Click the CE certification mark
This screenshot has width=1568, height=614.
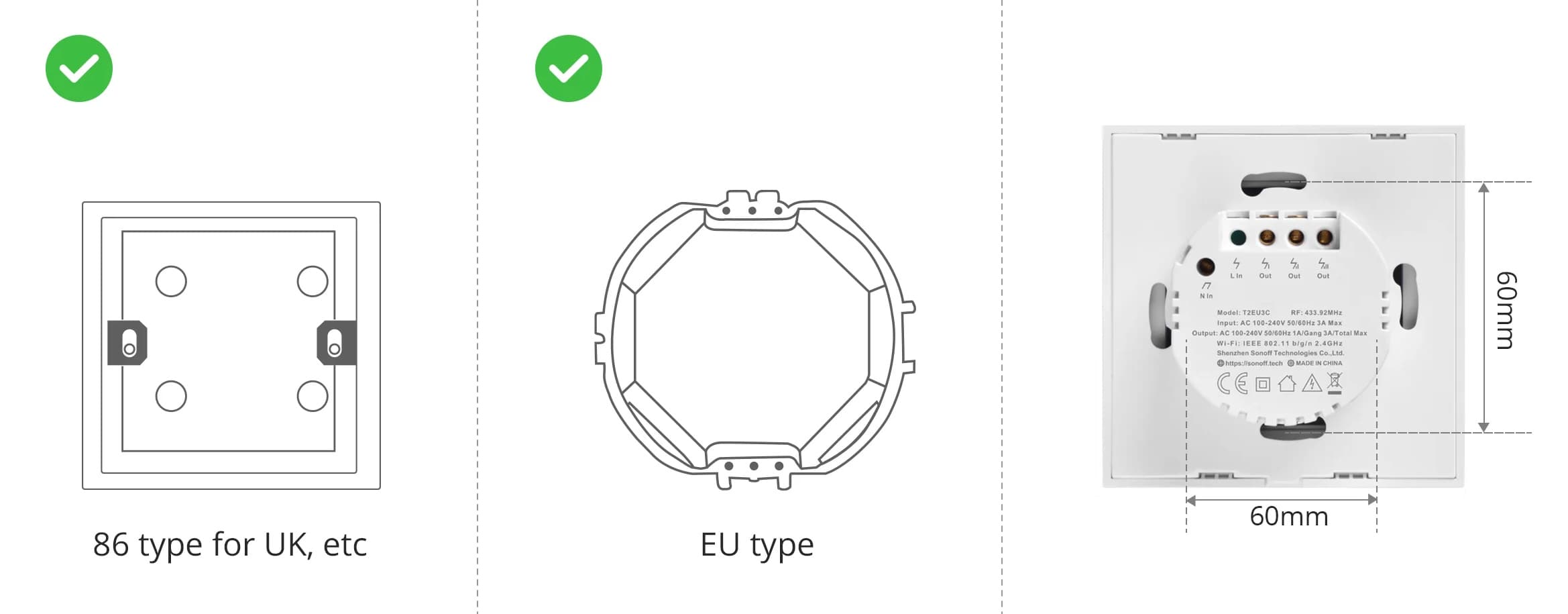coord(1232,383)
